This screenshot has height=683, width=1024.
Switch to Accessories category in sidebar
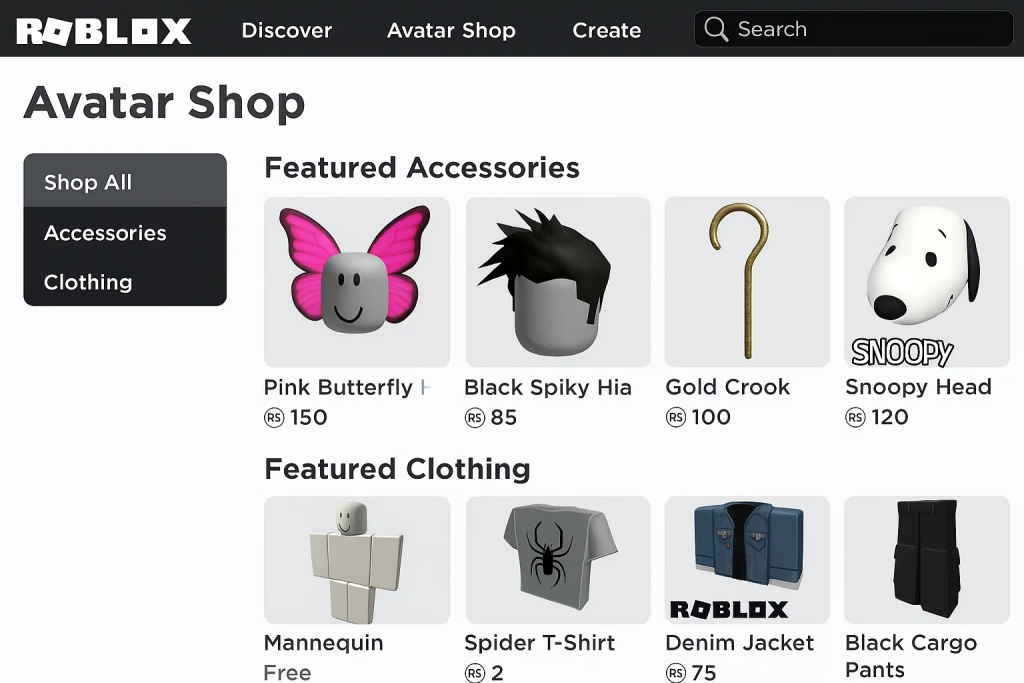pos(125,233)
